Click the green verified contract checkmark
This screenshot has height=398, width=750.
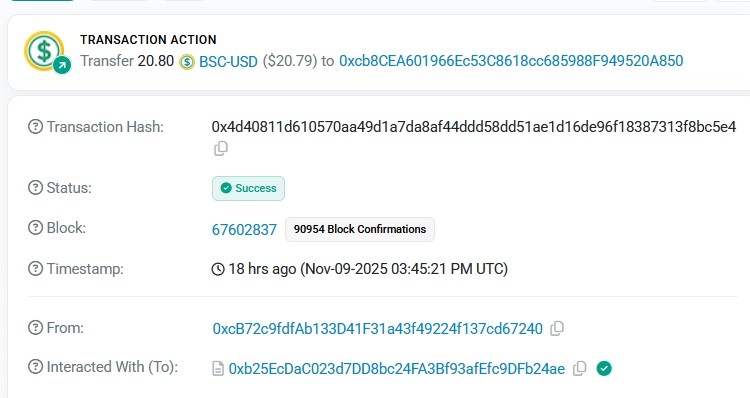coord(604,368)
